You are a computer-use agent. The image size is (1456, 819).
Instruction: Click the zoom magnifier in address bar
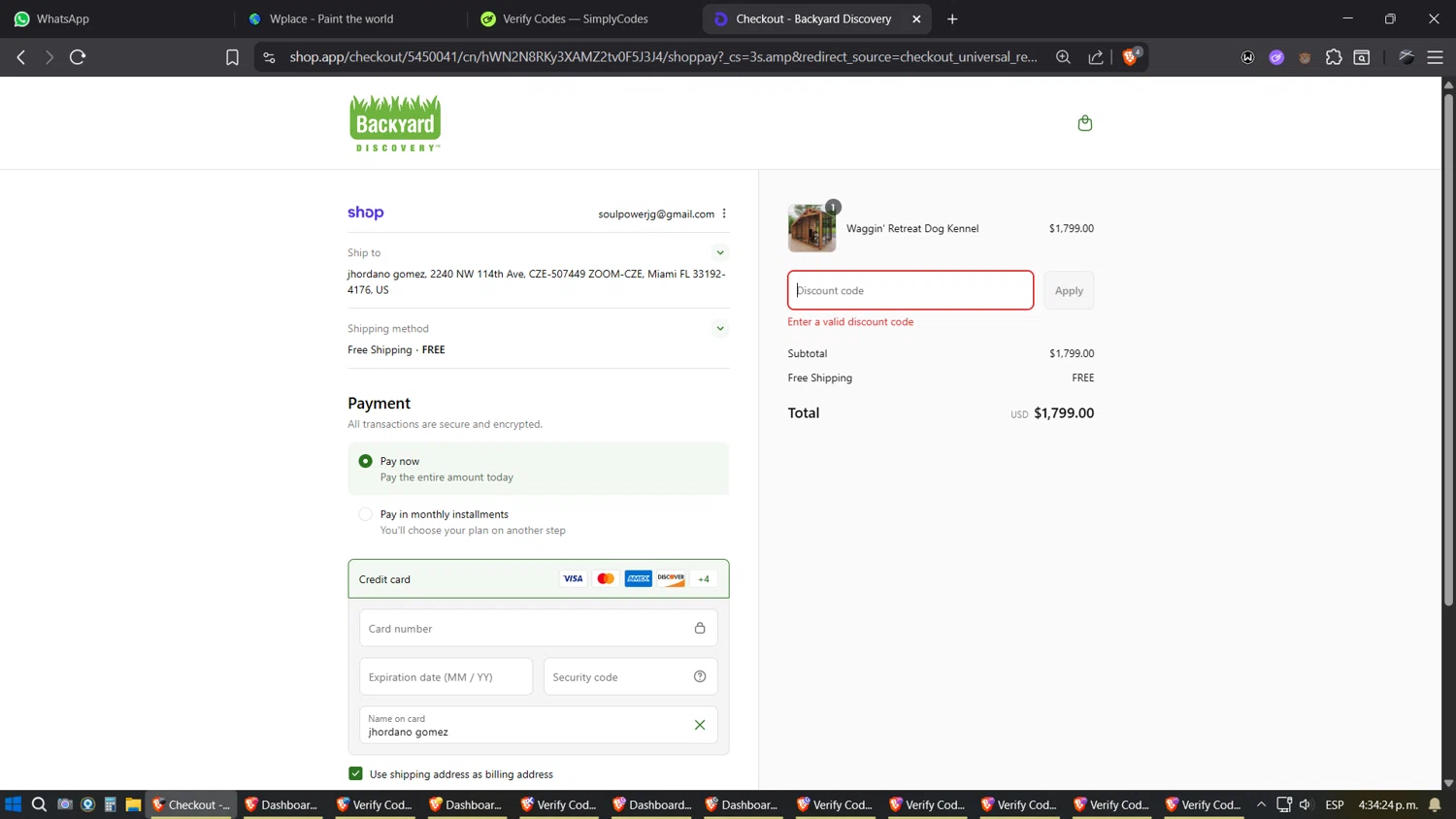[x=1063, y=57]
